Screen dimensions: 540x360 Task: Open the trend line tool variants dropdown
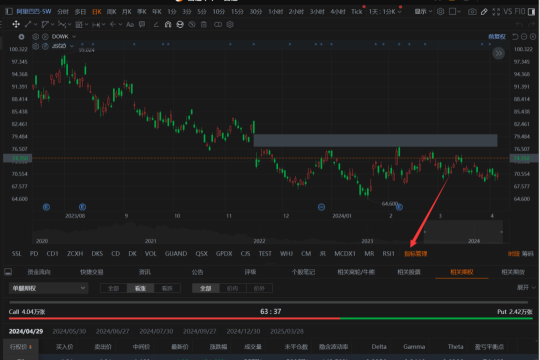coord(35,24)
